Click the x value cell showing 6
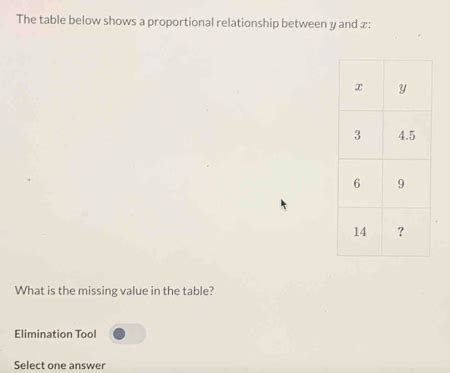 tap(360, 183)
